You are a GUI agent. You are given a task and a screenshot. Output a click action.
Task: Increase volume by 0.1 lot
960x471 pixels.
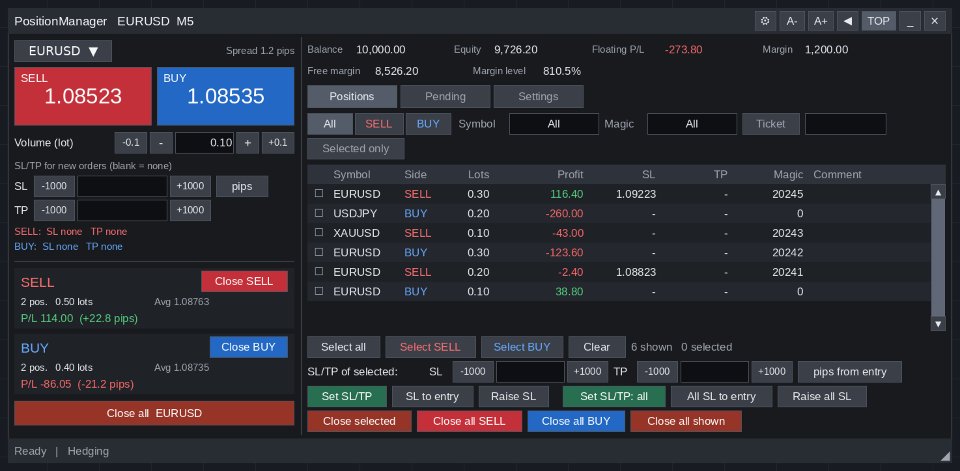pyautogui.click(x=278, y=143)
